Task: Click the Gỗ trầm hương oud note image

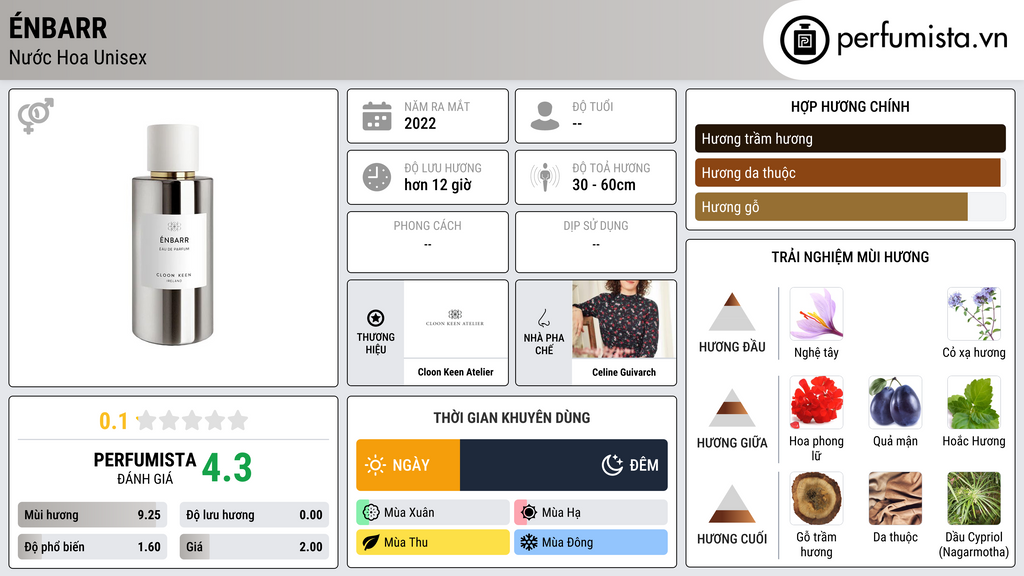Action: pyautogui.click(x=816, y=498)
